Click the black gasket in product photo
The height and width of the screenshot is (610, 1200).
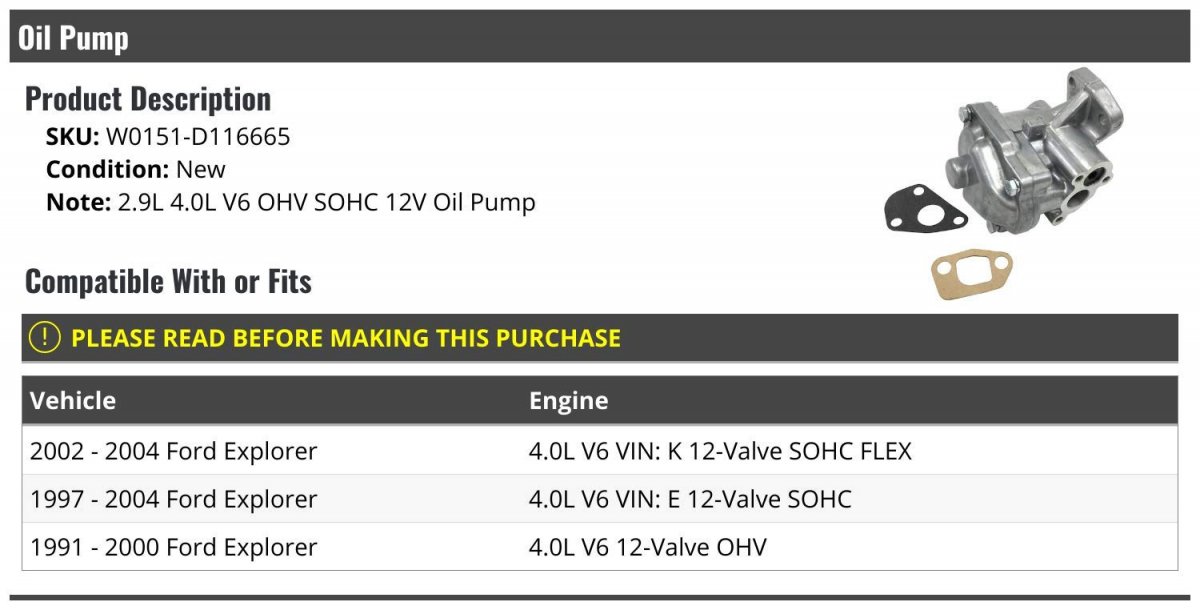(925, 210)
